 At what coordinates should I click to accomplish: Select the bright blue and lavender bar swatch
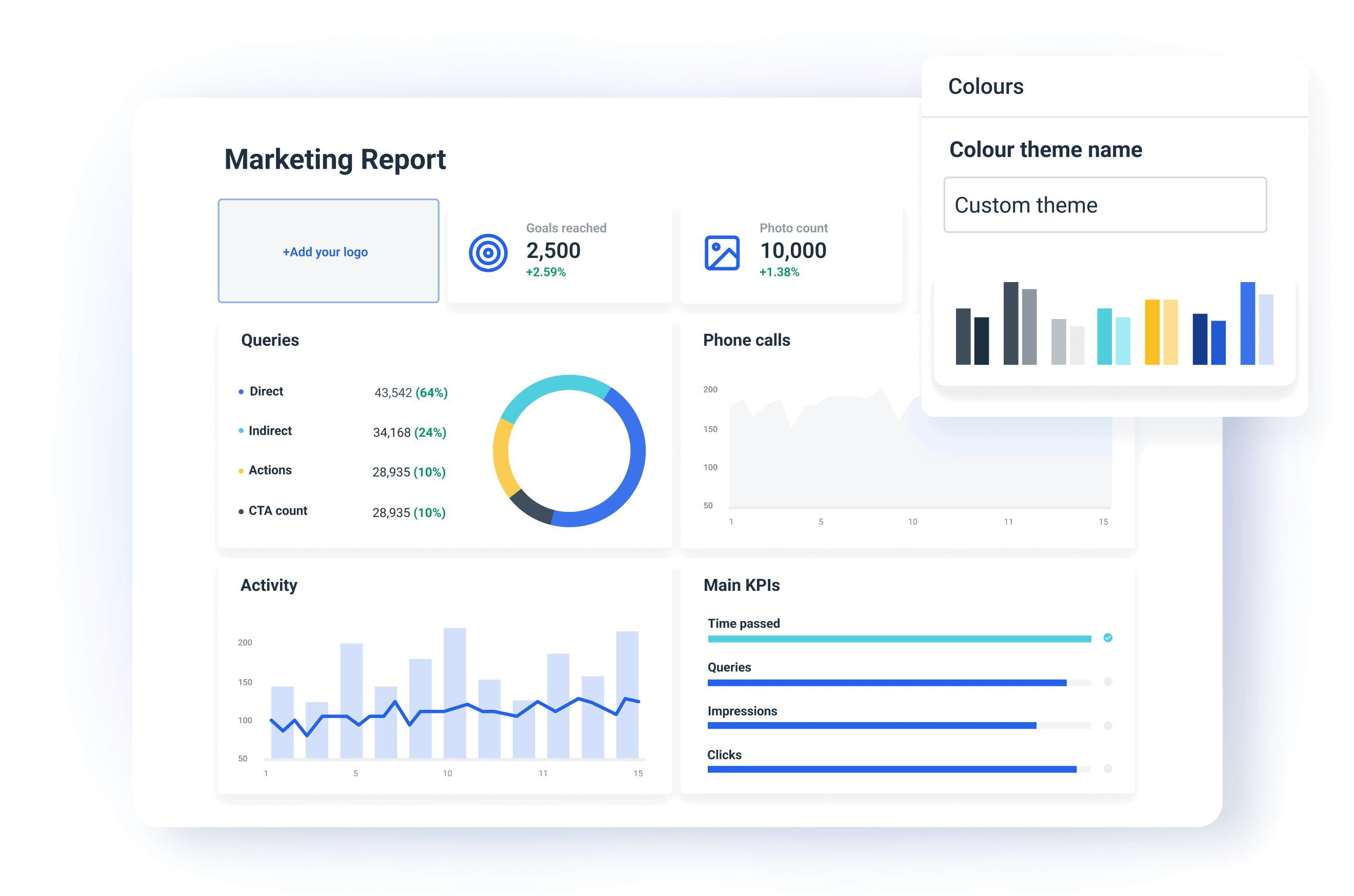tap(1257, 324)
